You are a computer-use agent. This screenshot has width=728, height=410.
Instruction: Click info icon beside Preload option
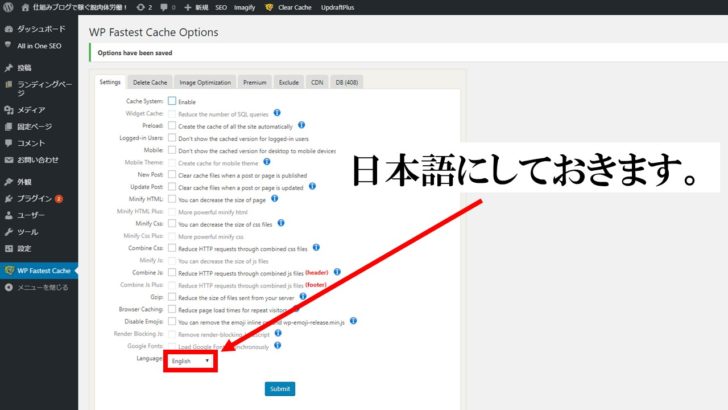(x=301, y=125)
